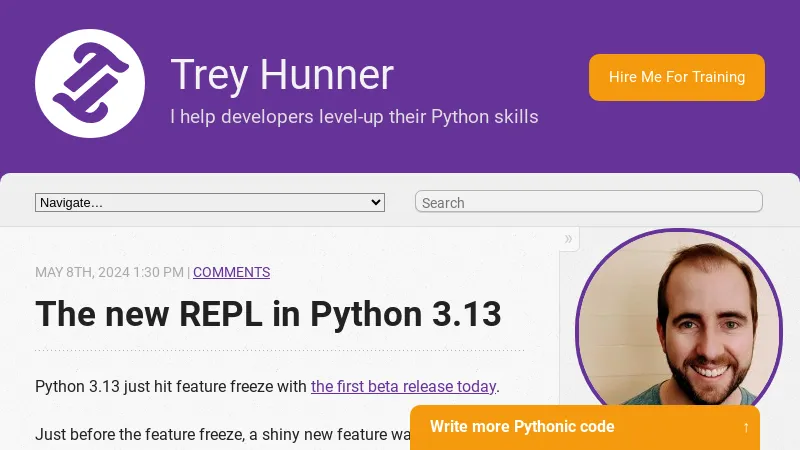800x450 pixels.
Task: Click the Trey Hunner circular logo
Action: click(90, 83)
